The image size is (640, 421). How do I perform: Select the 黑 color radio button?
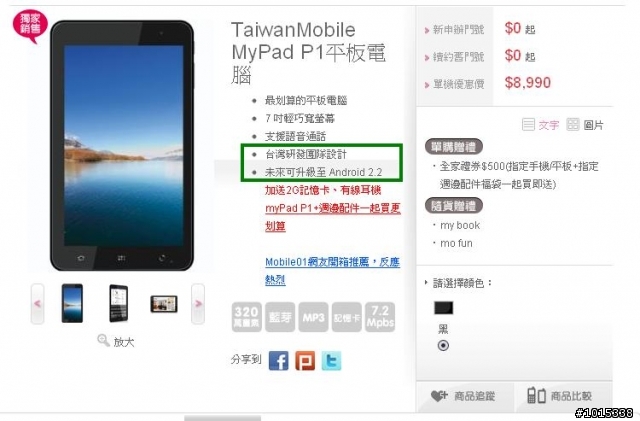tap(443, 345)
